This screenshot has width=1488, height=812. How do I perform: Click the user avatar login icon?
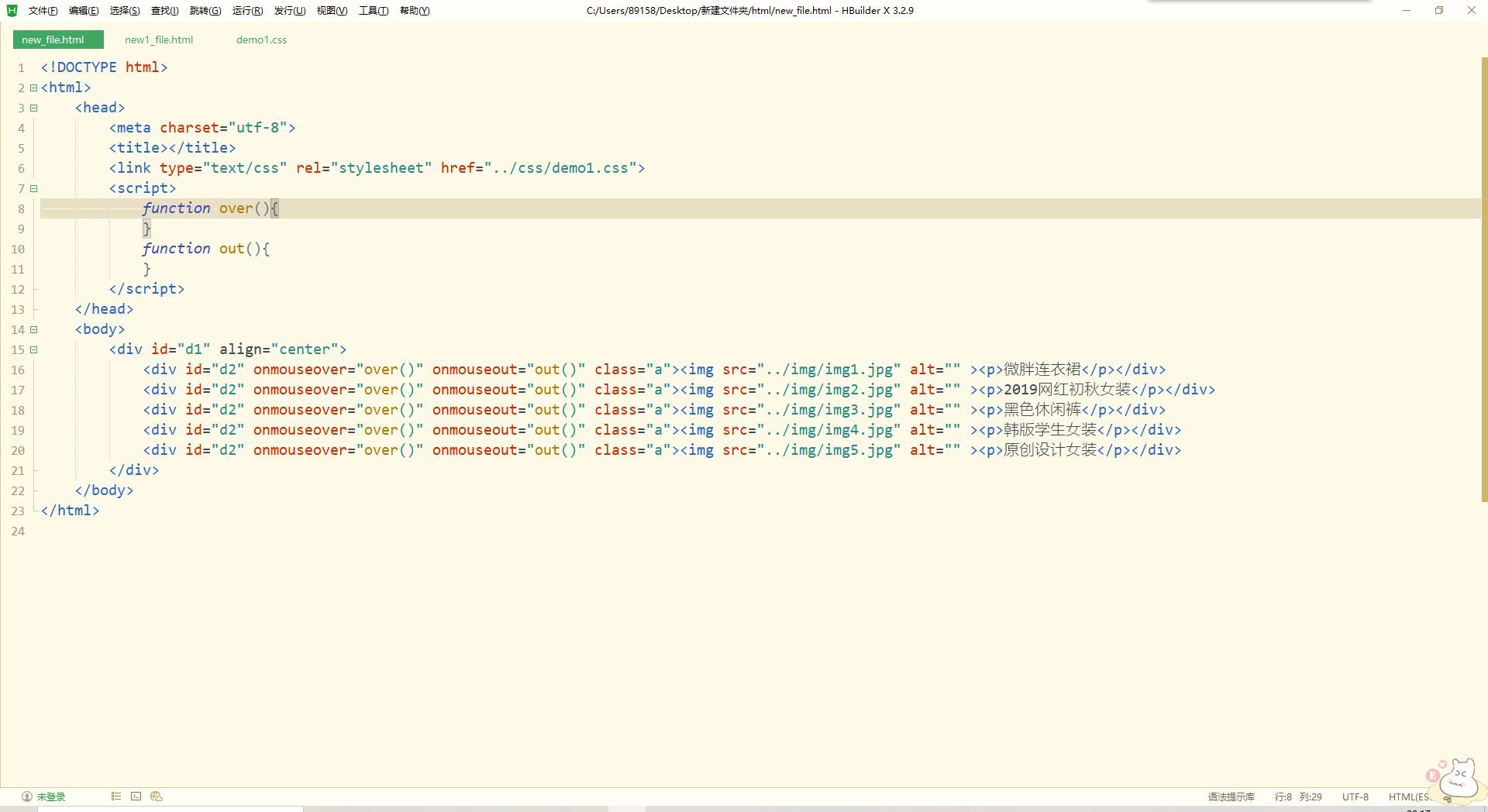[x=27, y=797]
